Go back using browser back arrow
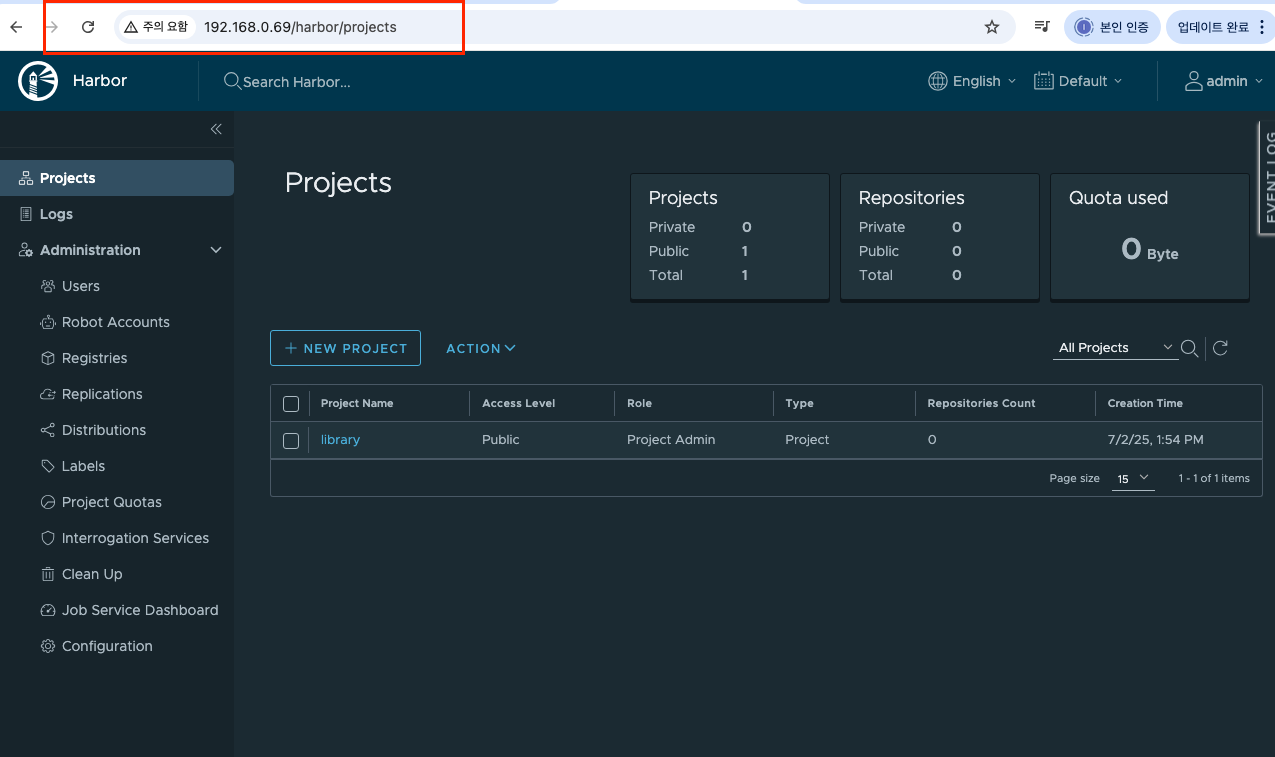This screenshot has width=1275, height=757. [x=16, y=27]
